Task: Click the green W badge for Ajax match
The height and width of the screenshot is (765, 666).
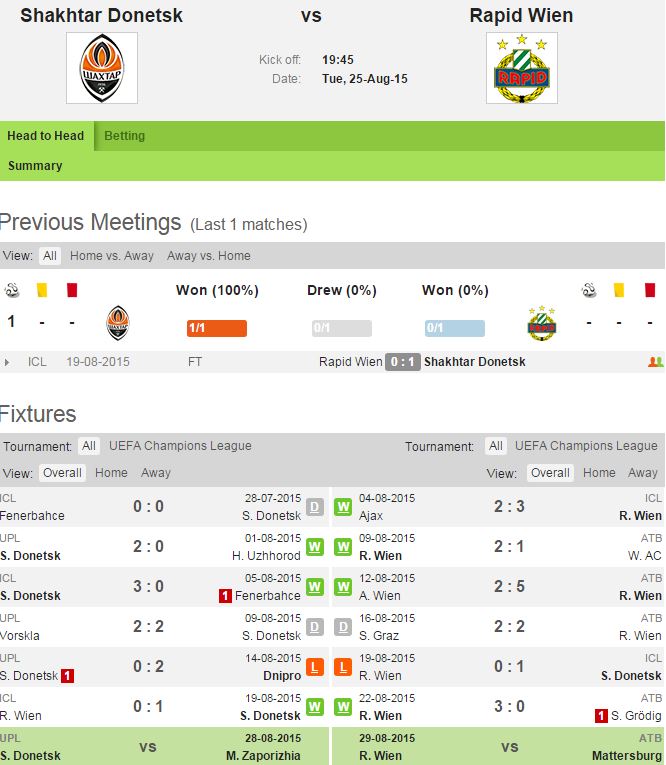Action: click(342, 506)
